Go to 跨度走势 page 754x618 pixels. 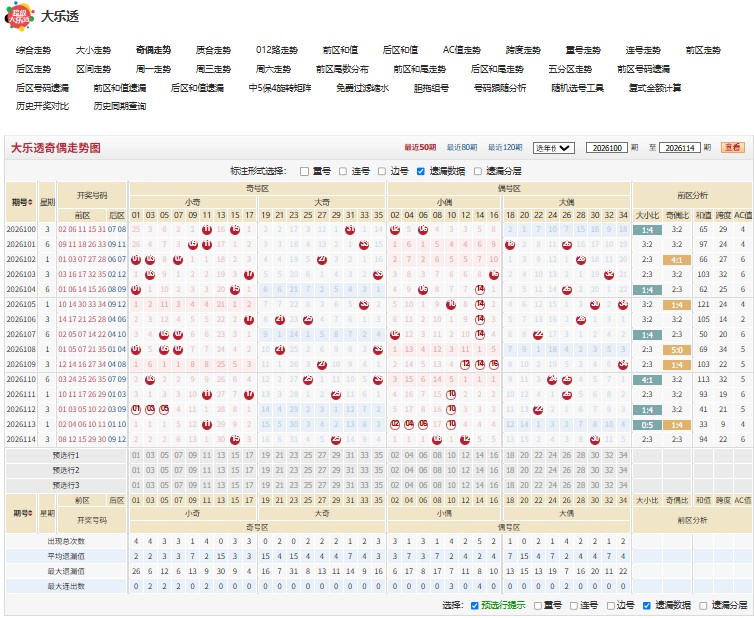point(523,50)
